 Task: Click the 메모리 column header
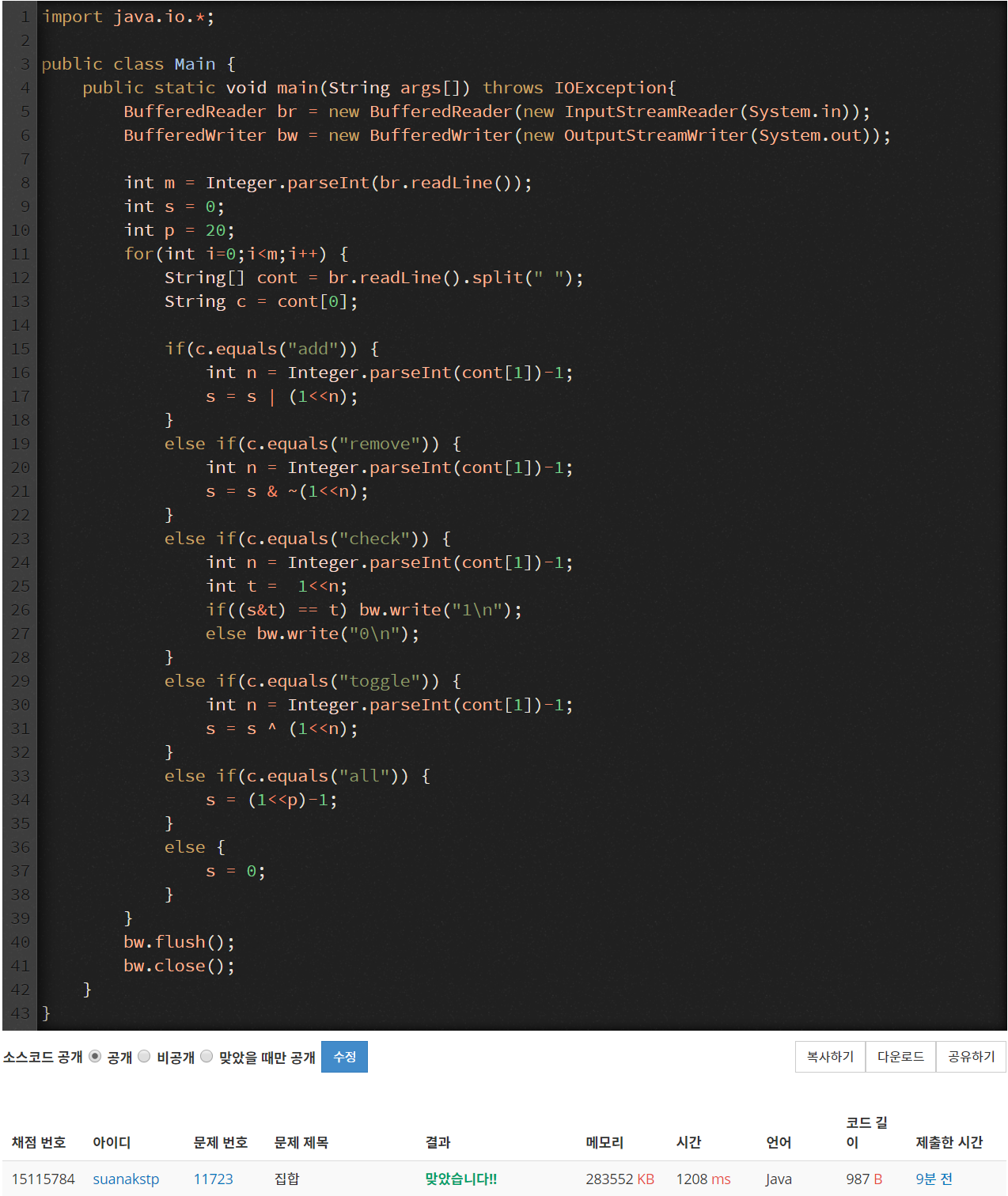point(604,1142)
